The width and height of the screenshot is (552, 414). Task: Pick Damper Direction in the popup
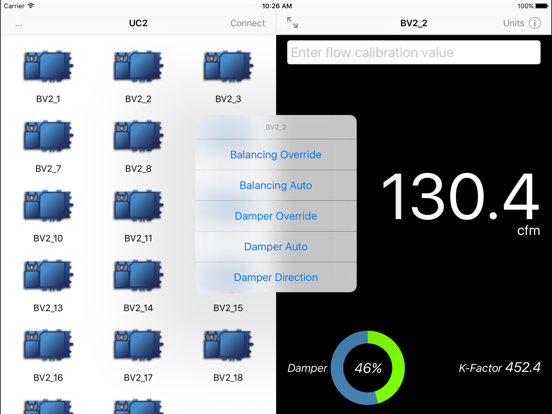pyautogui.click(x=276, y=277)
